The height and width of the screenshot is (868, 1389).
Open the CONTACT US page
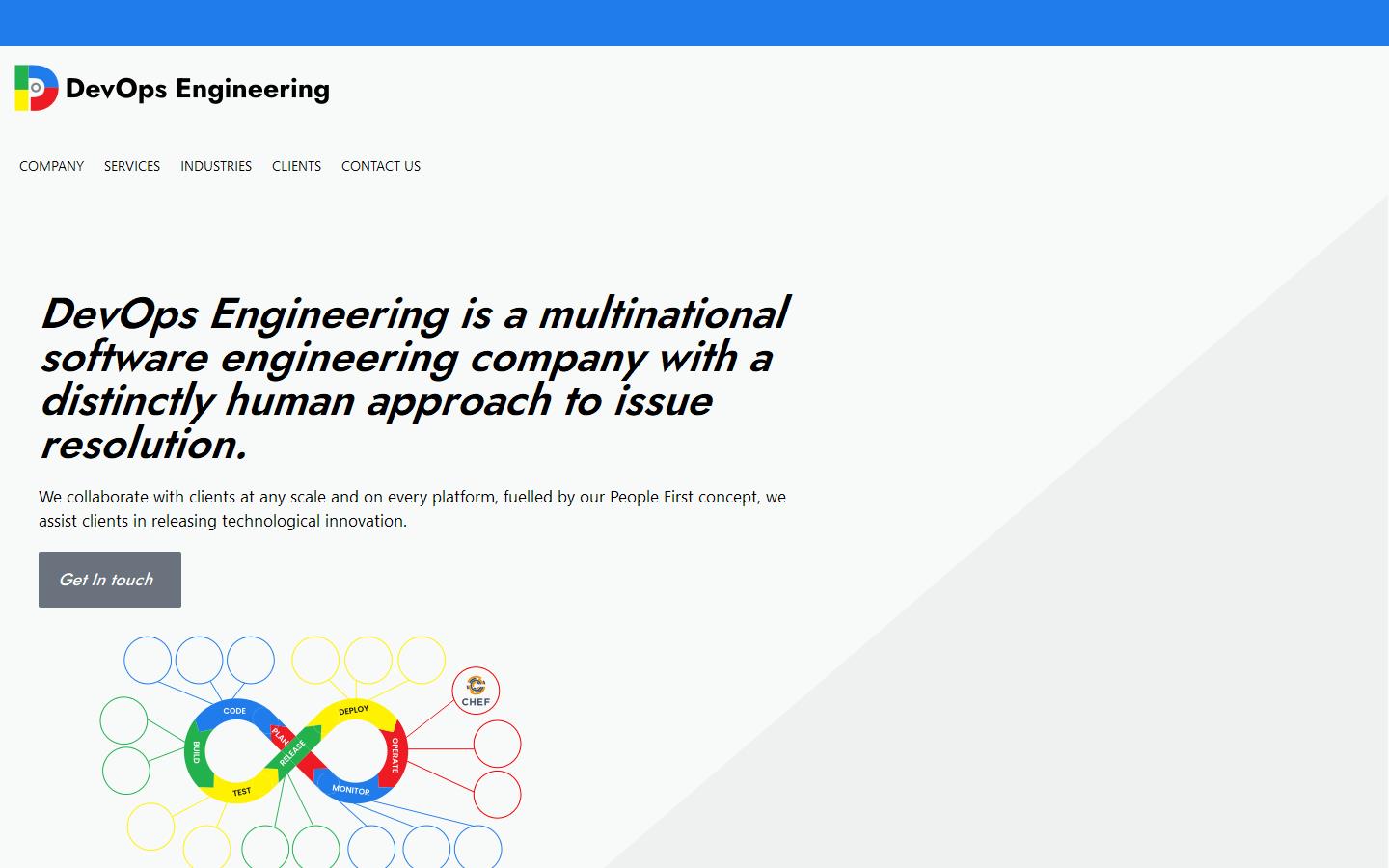[380, 166]
